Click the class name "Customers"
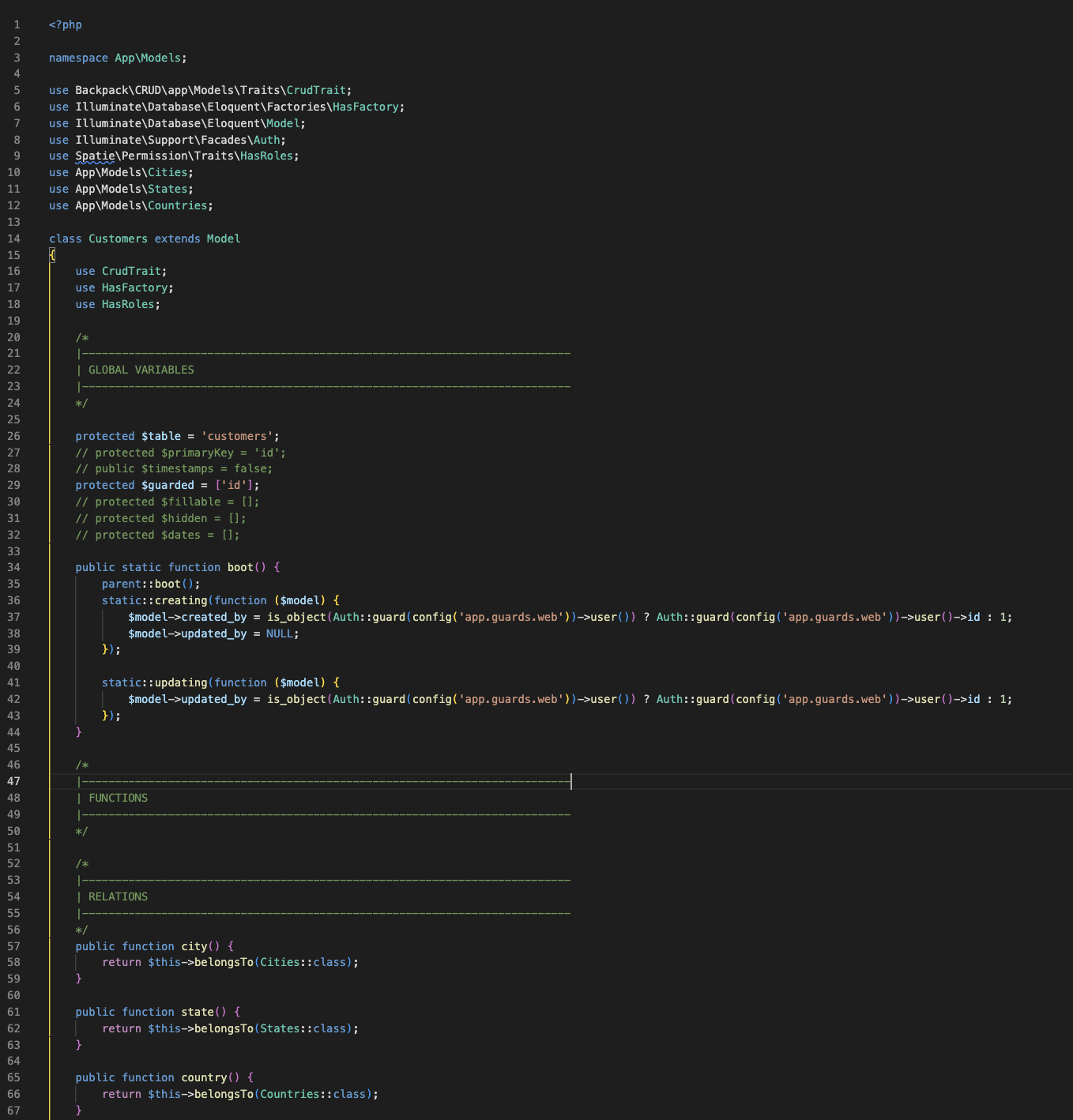Viewport: 1073px width, 1120px height. [118, 239]
